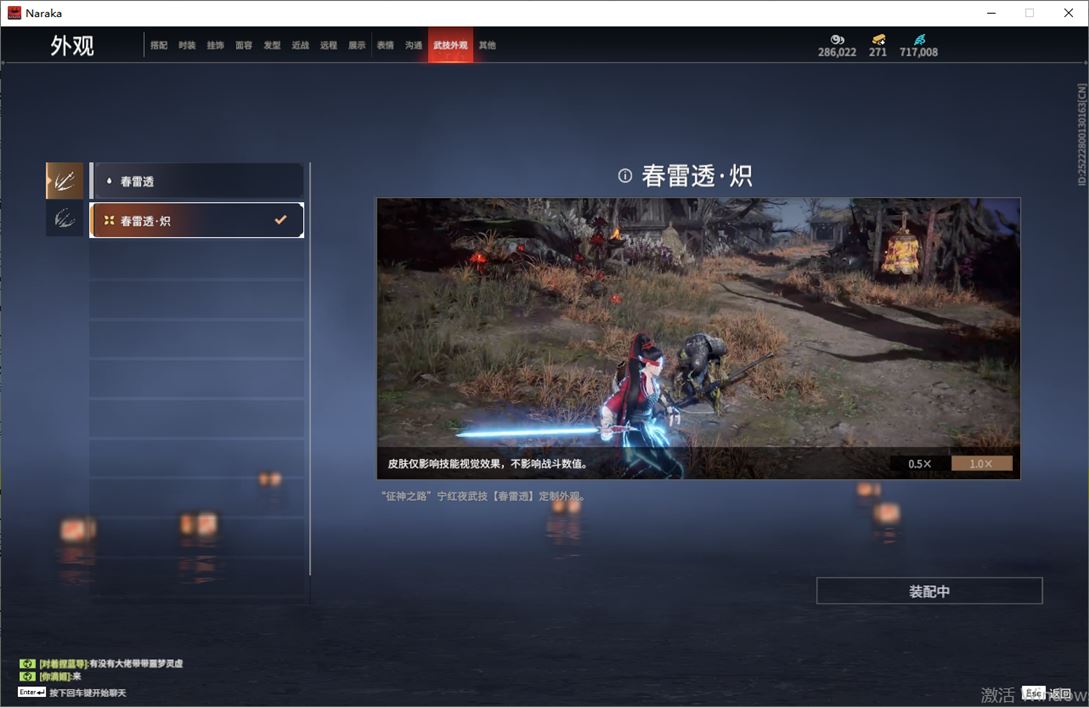Click the cross icon on the 春雷透·炽 row
Viewport: 1089px width, 707px height.
[x=109, y=220]
